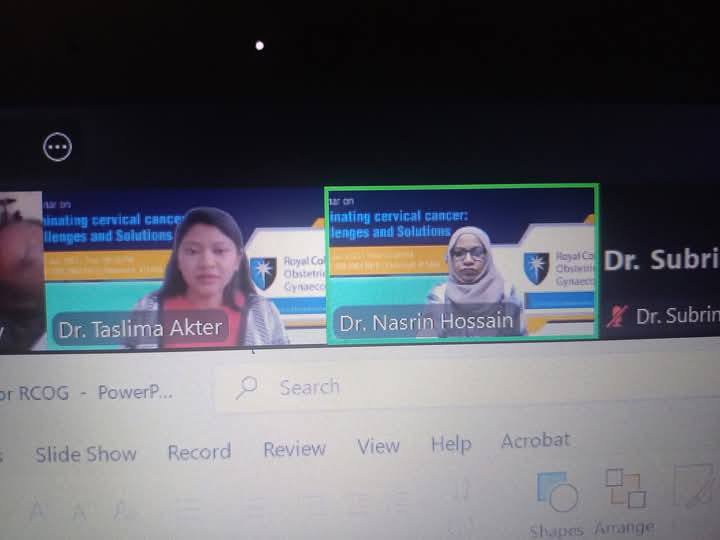Click into the PowerPoint Search field
Viewport: 720px width, 540px height.
(x=400, y=386)
